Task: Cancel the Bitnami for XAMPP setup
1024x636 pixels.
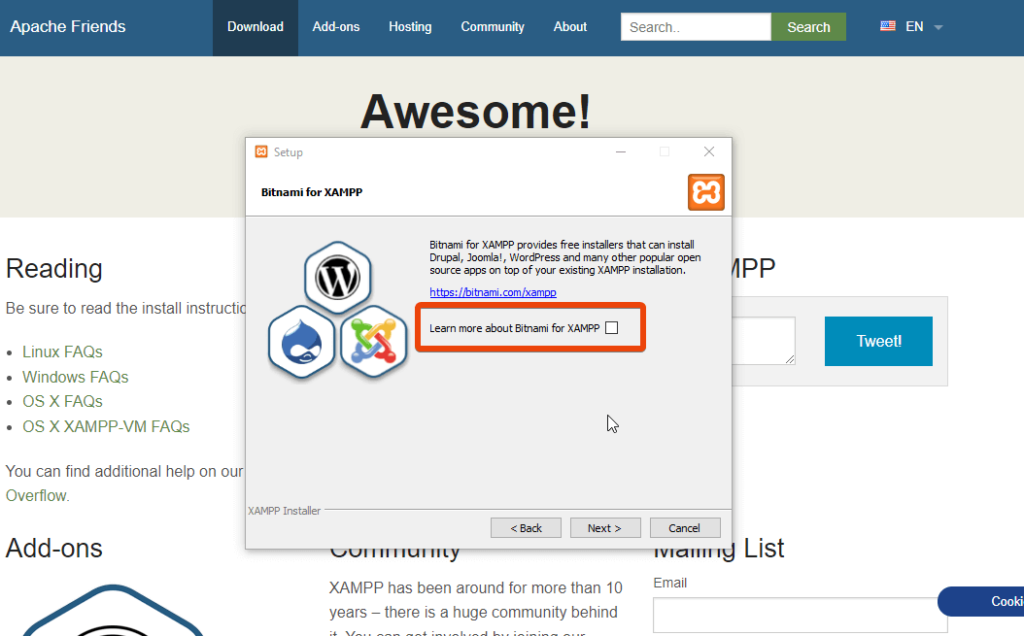Action: pos(685,527)
